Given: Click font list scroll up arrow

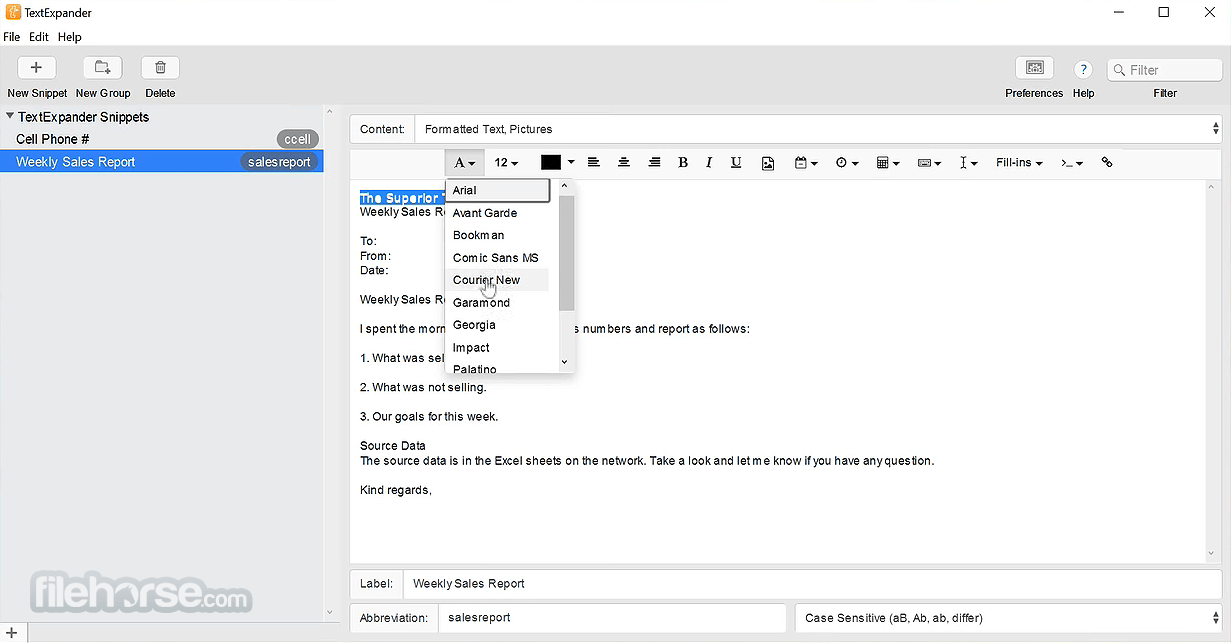Looking at the screenshot, I should [x=565, y=186].
